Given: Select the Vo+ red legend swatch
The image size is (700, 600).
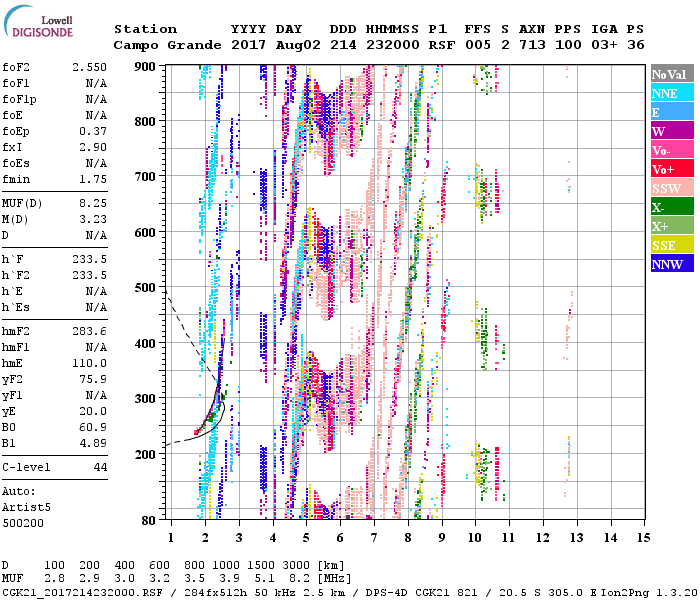Looking at the screenshot, I should (x=672, y=169).
